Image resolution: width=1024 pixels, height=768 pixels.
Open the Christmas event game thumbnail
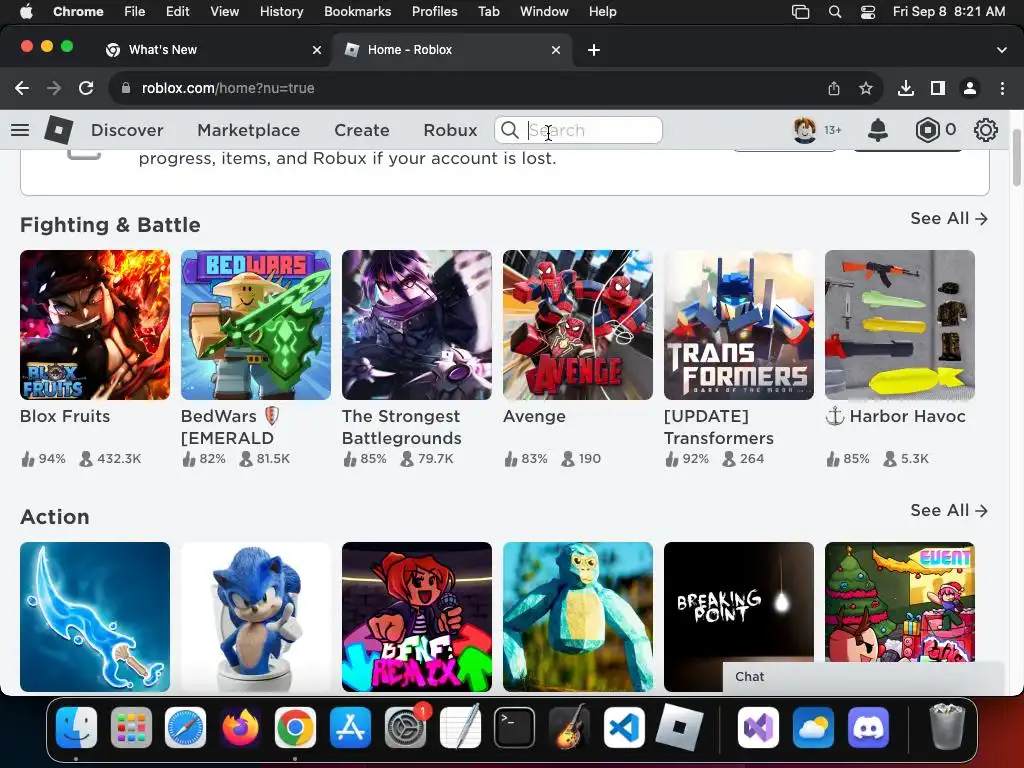tap(899, 601)
